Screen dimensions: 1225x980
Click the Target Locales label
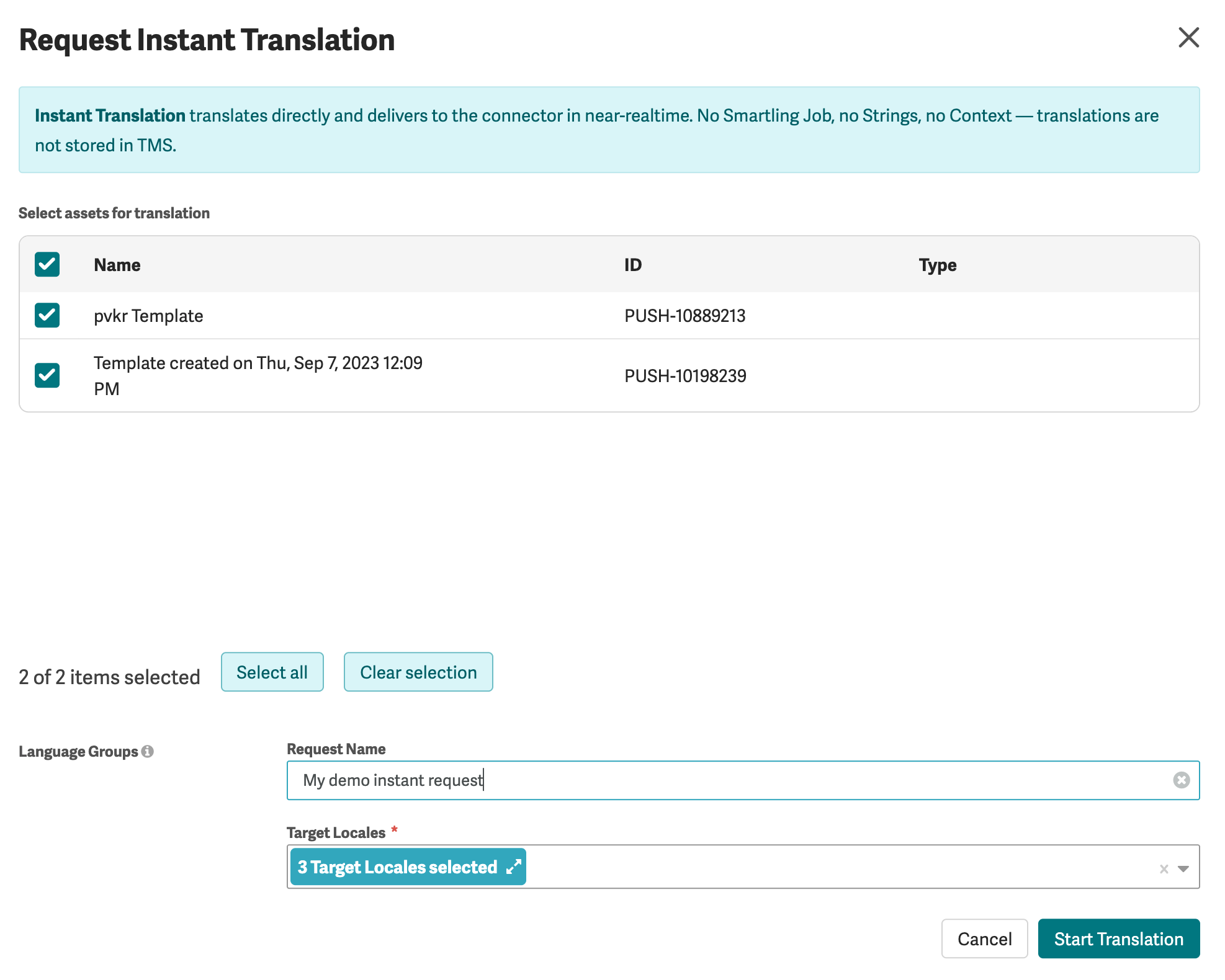tap(336, 832)
